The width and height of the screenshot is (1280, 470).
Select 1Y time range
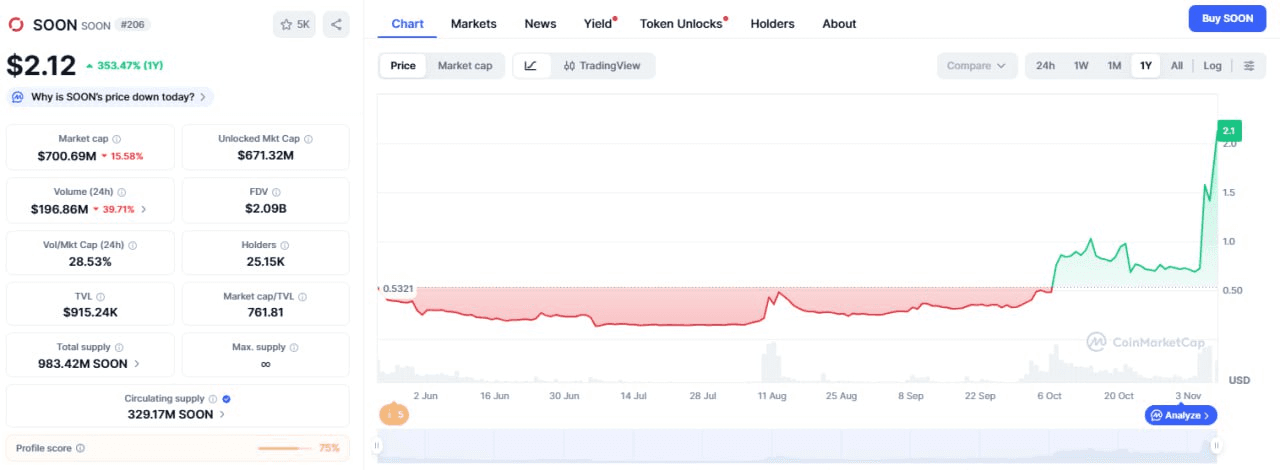click(x=1146, y=66)
